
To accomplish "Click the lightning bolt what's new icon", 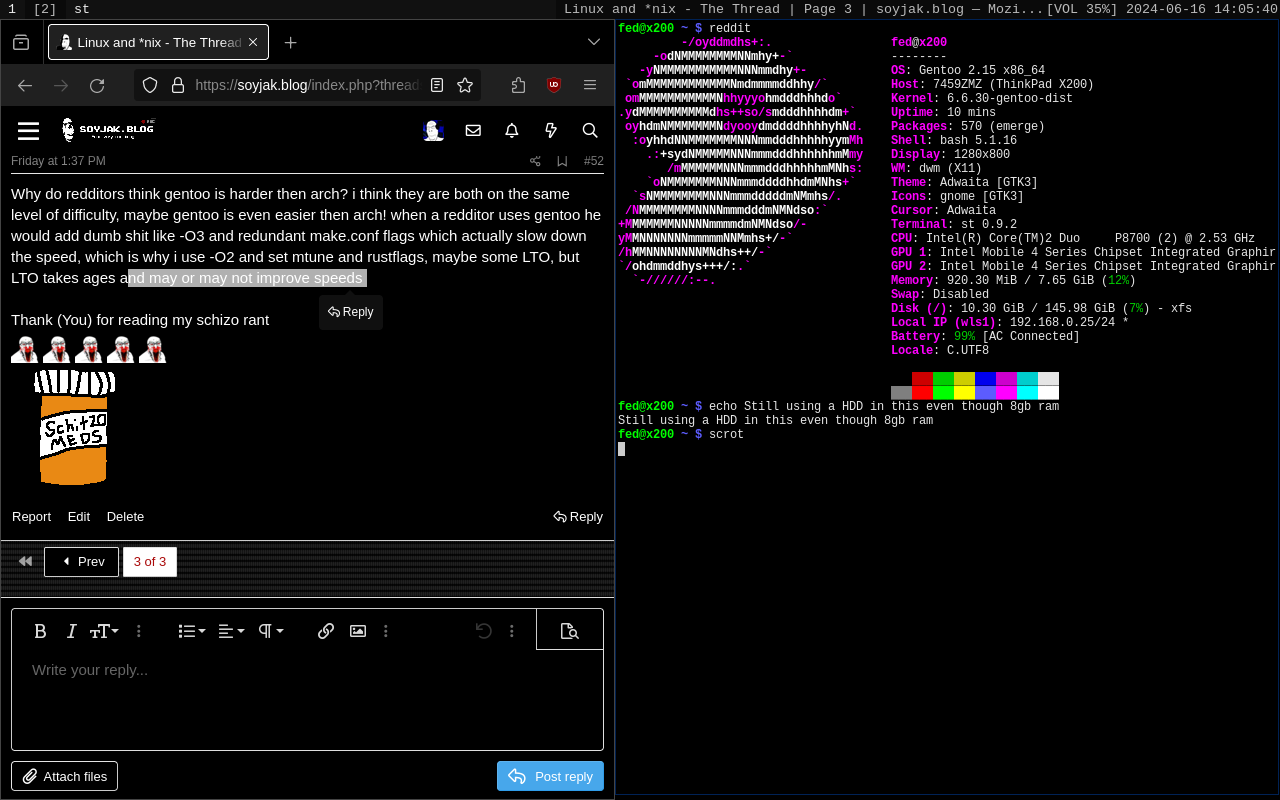I will click(x=551, y=130).
